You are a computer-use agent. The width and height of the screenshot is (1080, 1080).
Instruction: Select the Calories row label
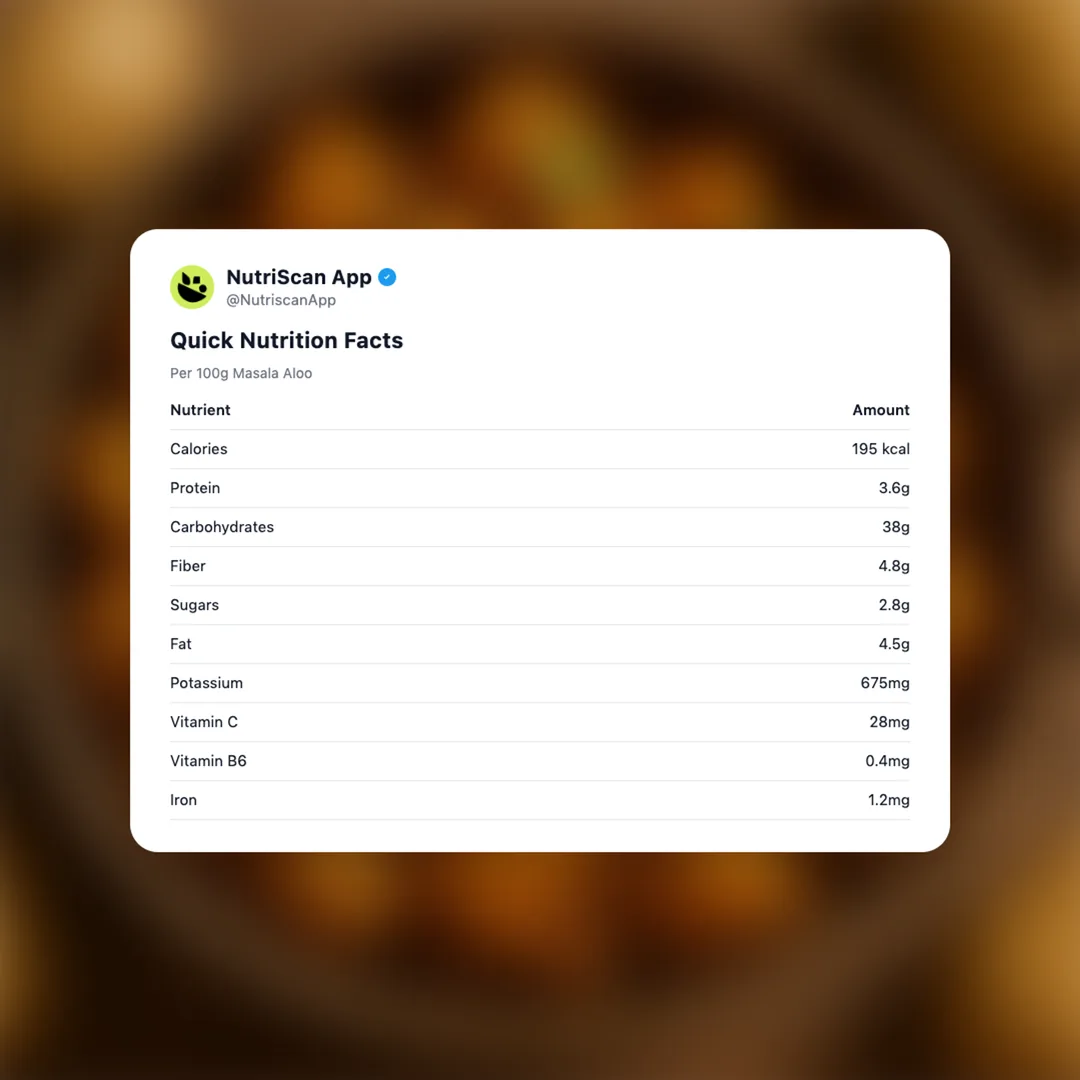coord(198,449)
